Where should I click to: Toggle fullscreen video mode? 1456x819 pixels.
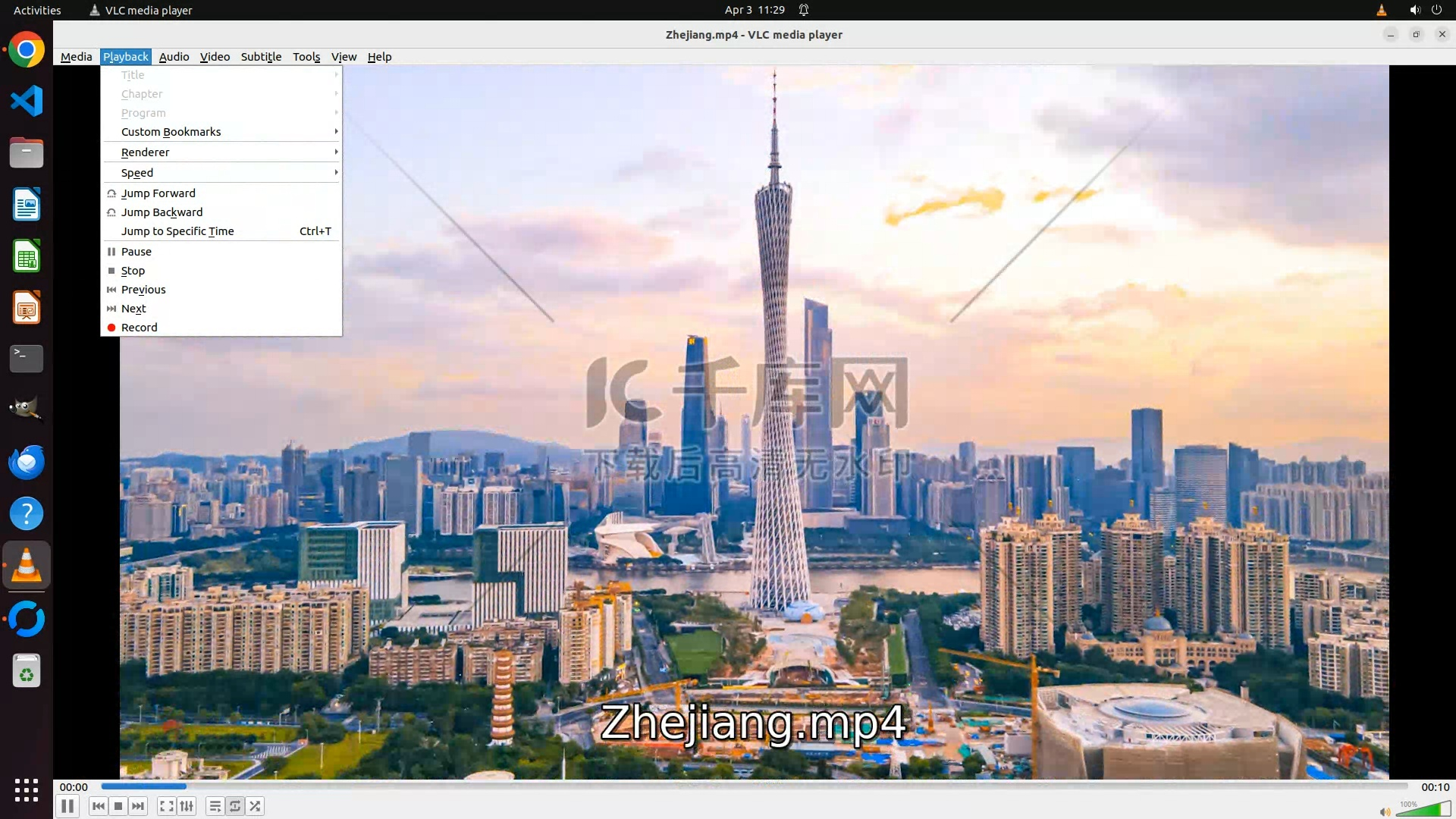(x=167, y=806)
